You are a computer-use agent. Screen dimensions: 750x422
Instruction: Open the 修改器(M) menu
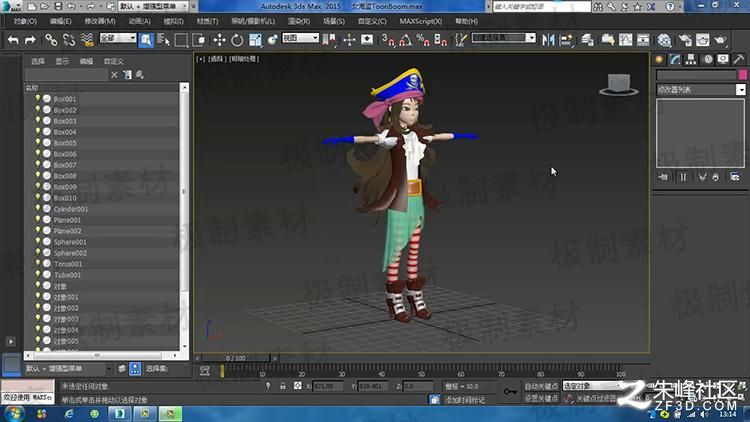click(x=100, y=21)
